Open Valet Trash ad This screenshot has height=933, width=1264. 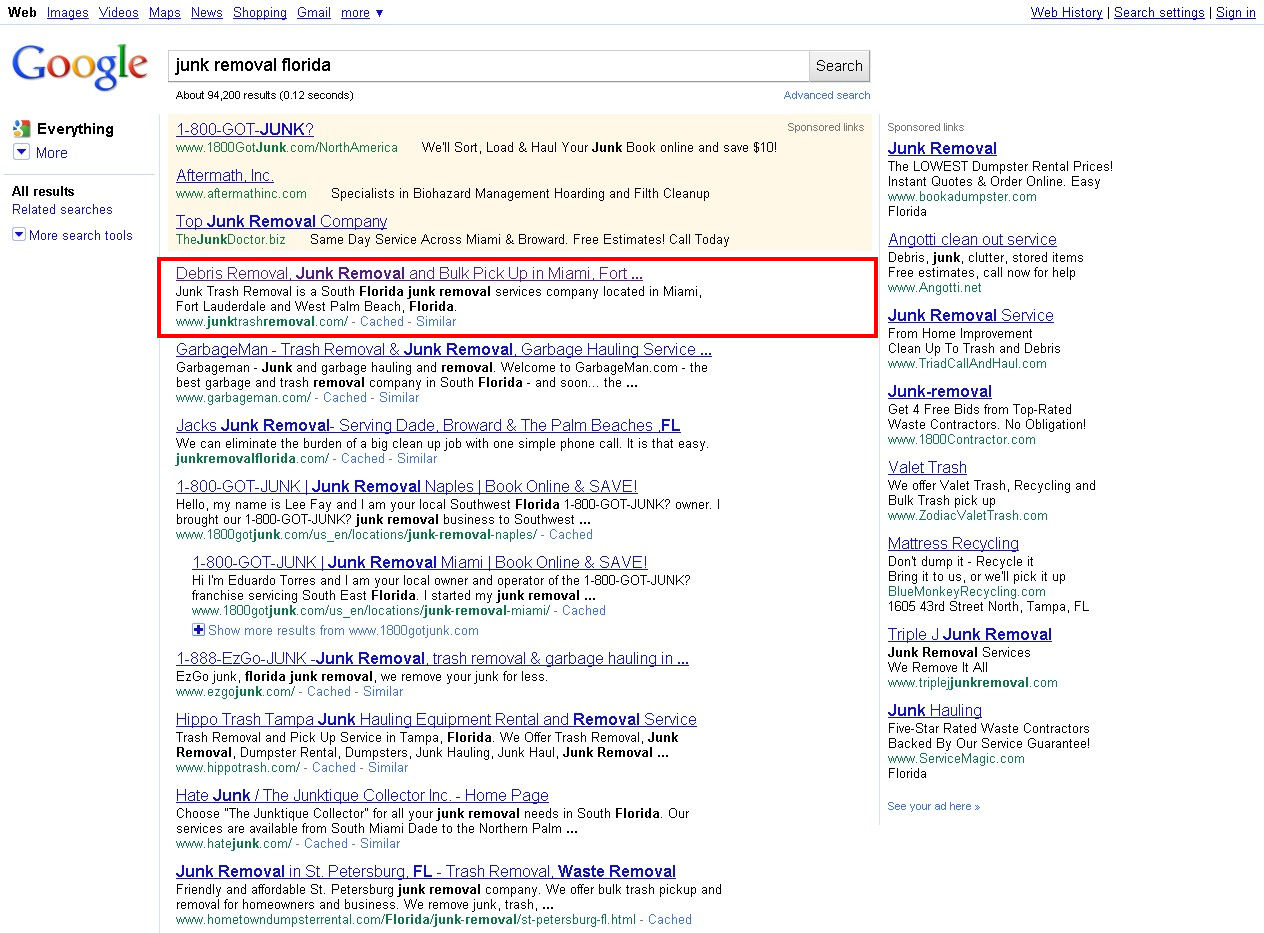point(927,467)
